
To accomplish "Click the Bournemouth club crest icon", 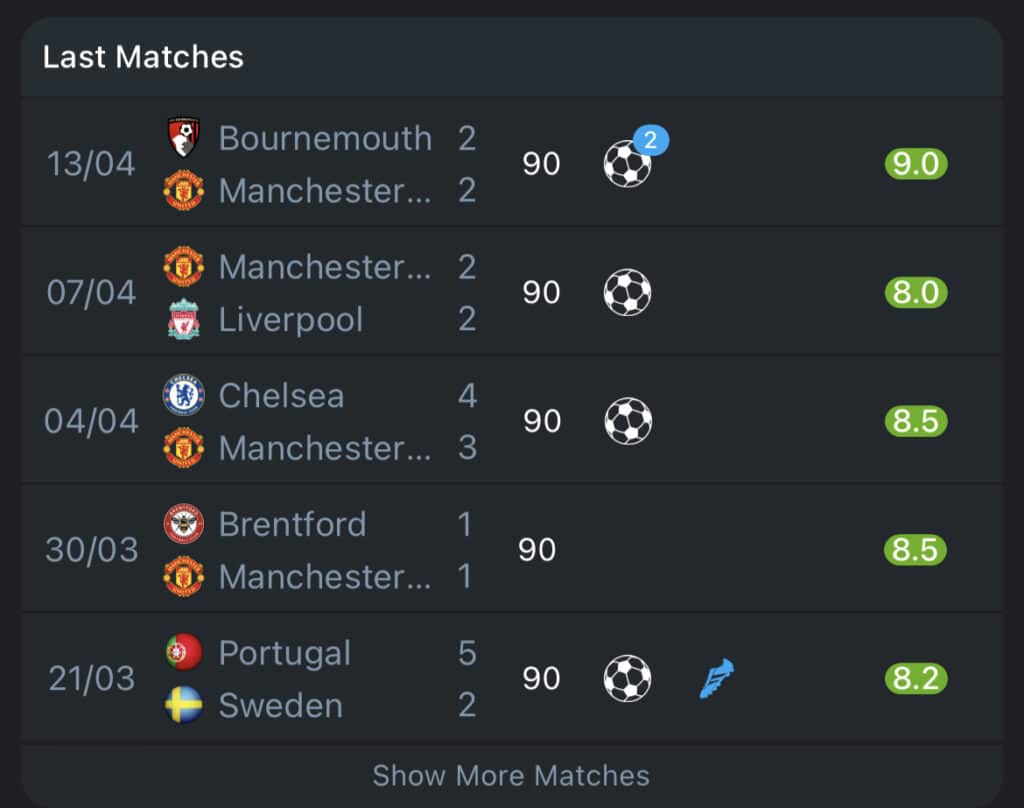I will click(183, 138).
